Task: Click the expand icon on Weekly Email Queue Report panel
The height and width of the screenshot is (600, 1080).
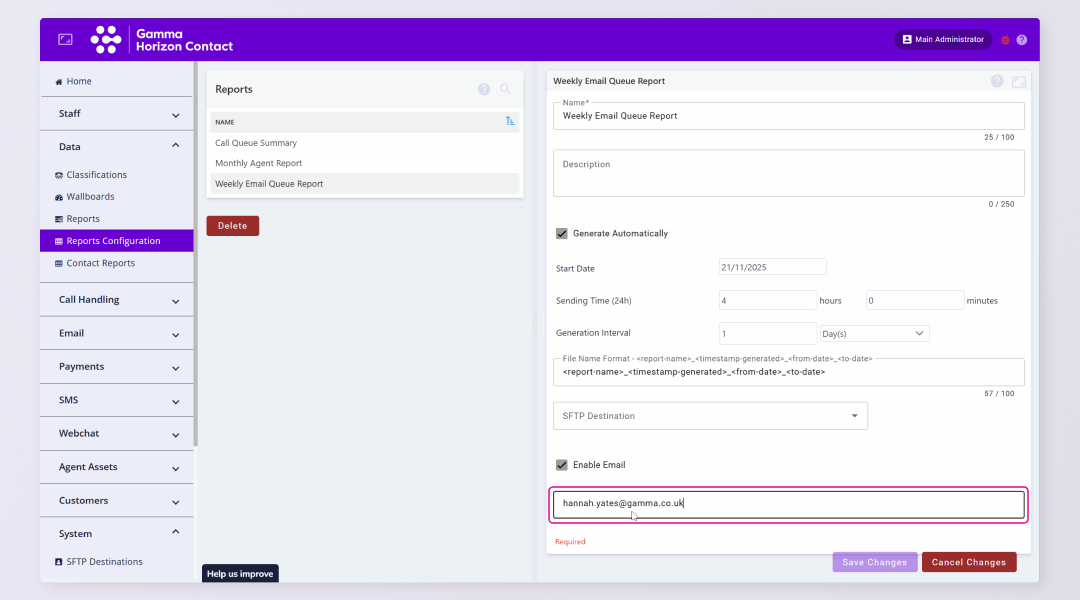Action: (x=1019, y=81)
